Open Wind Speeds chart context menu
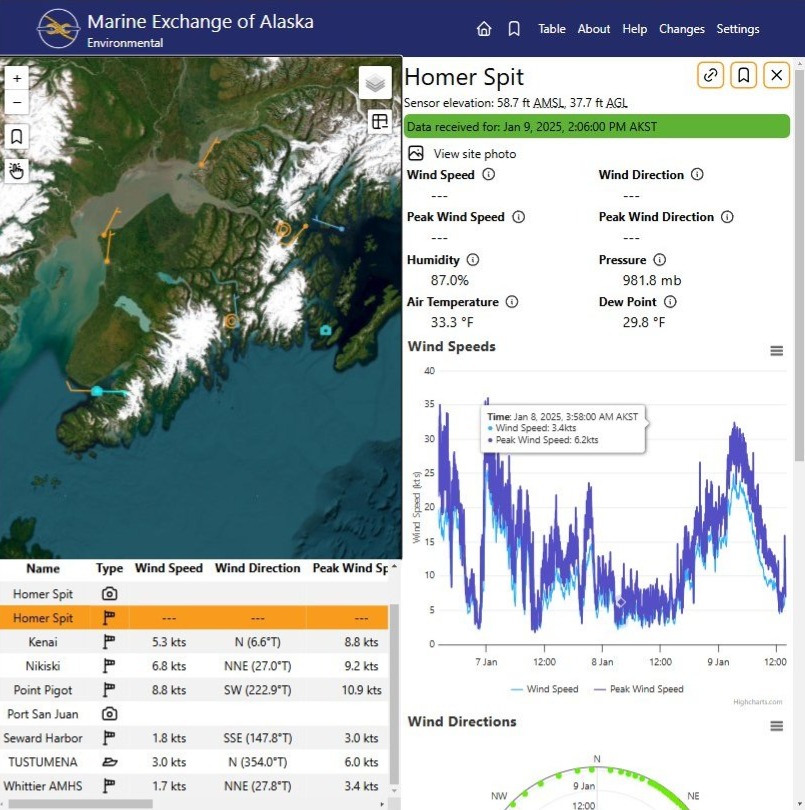The image size is (805, 810). point(776,351)
